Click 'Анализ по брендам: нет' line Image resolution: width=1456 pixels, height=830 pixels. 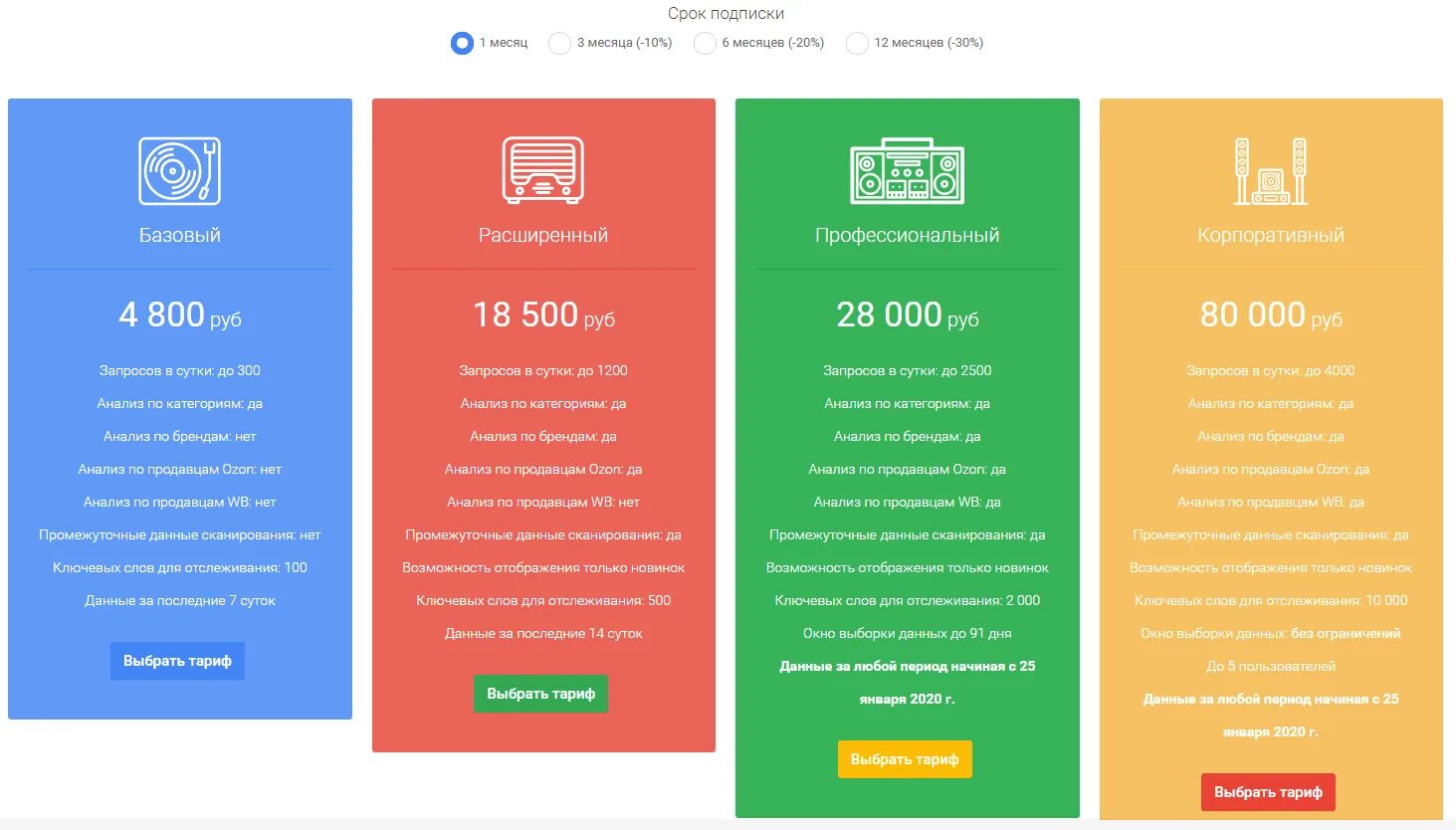click(180, 436)
